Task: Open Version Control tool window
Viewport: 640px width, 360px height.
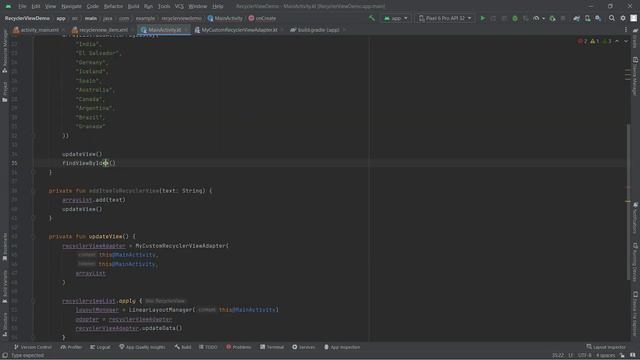Action: point(33,347)
